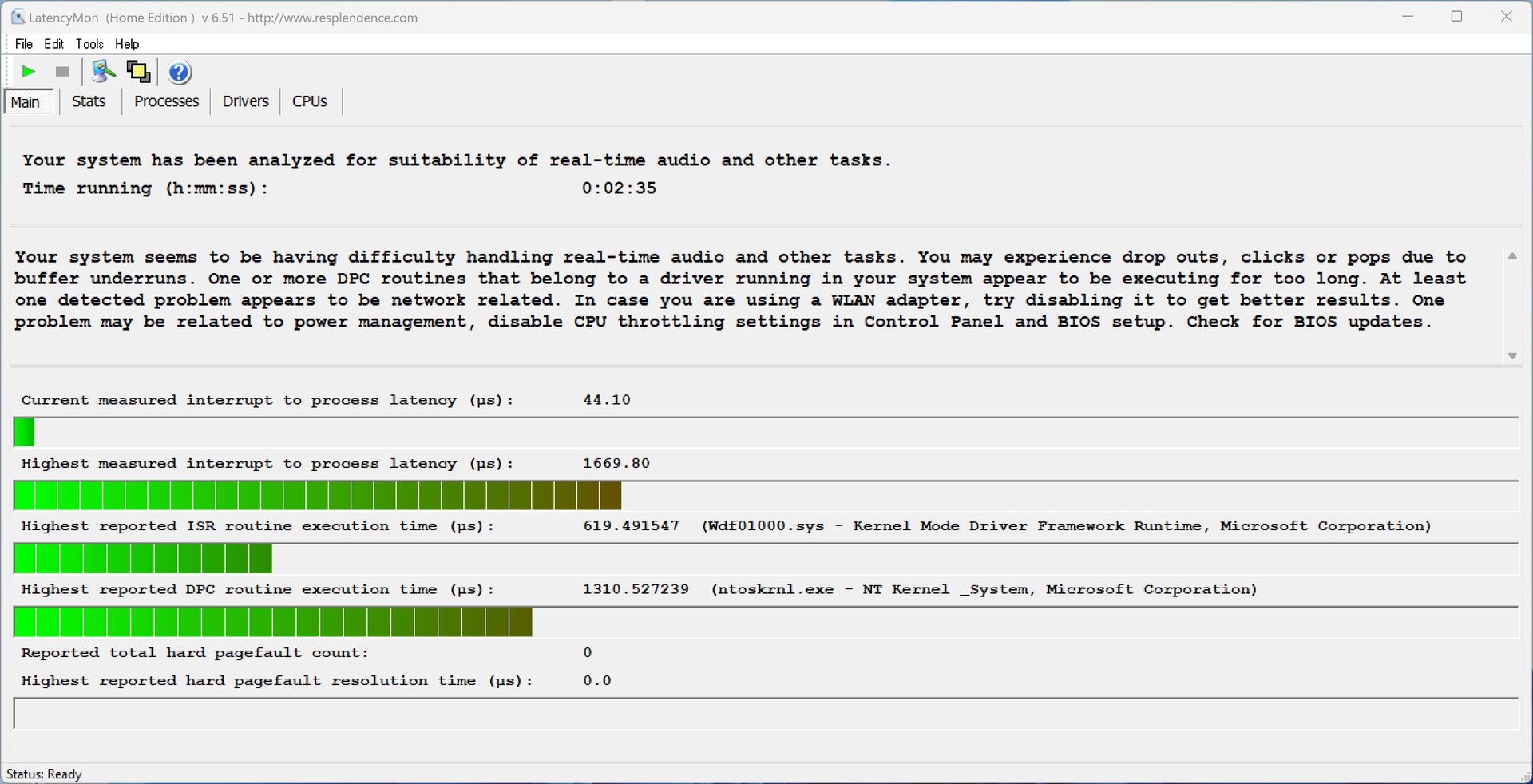Click the Reported total hard pagefault count label
Screen dimensions: 1533x784
point(195,653)
